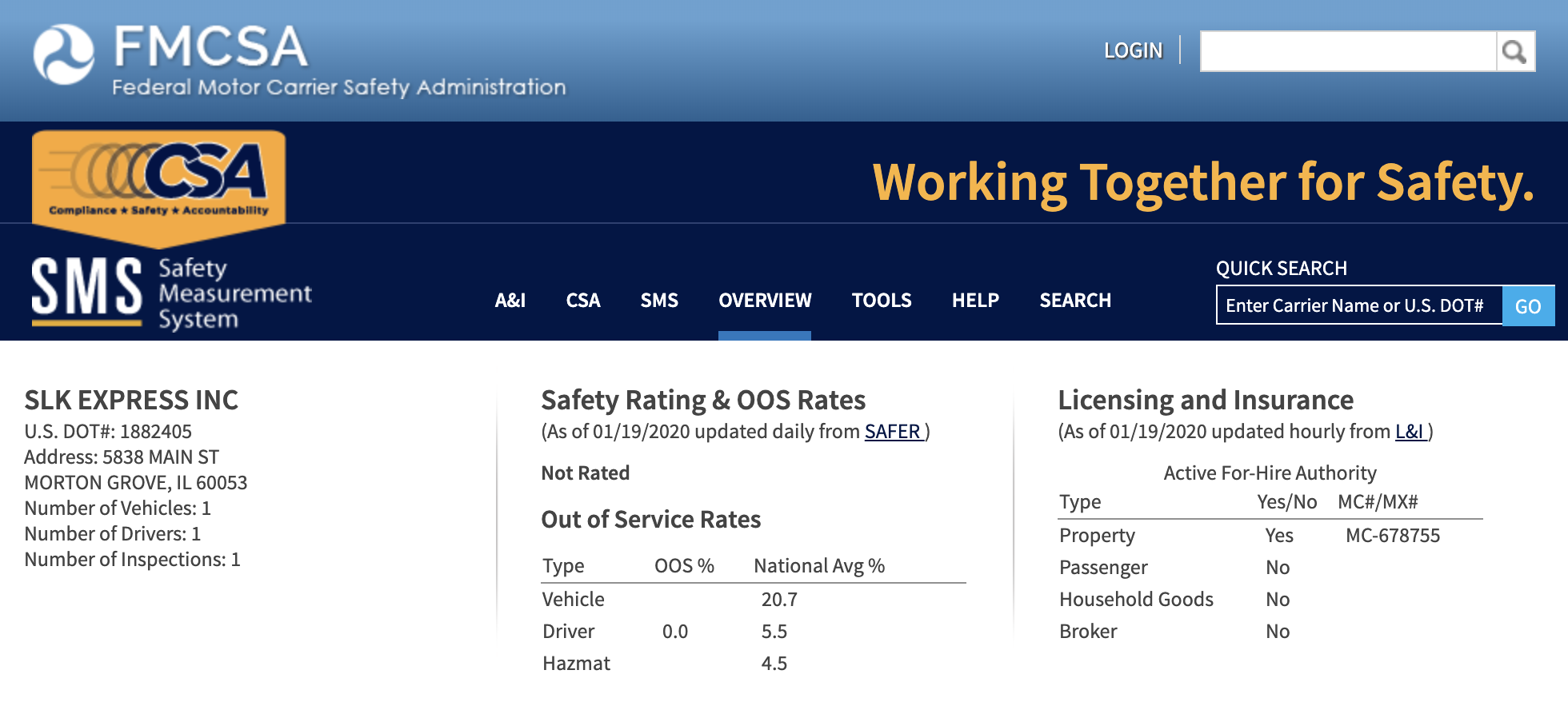The width and height of the screenshot is (1568, 702).
Task: Click the SMS Safety Measurement System logo
Action: pyautogui.click(x=171, y=293)
